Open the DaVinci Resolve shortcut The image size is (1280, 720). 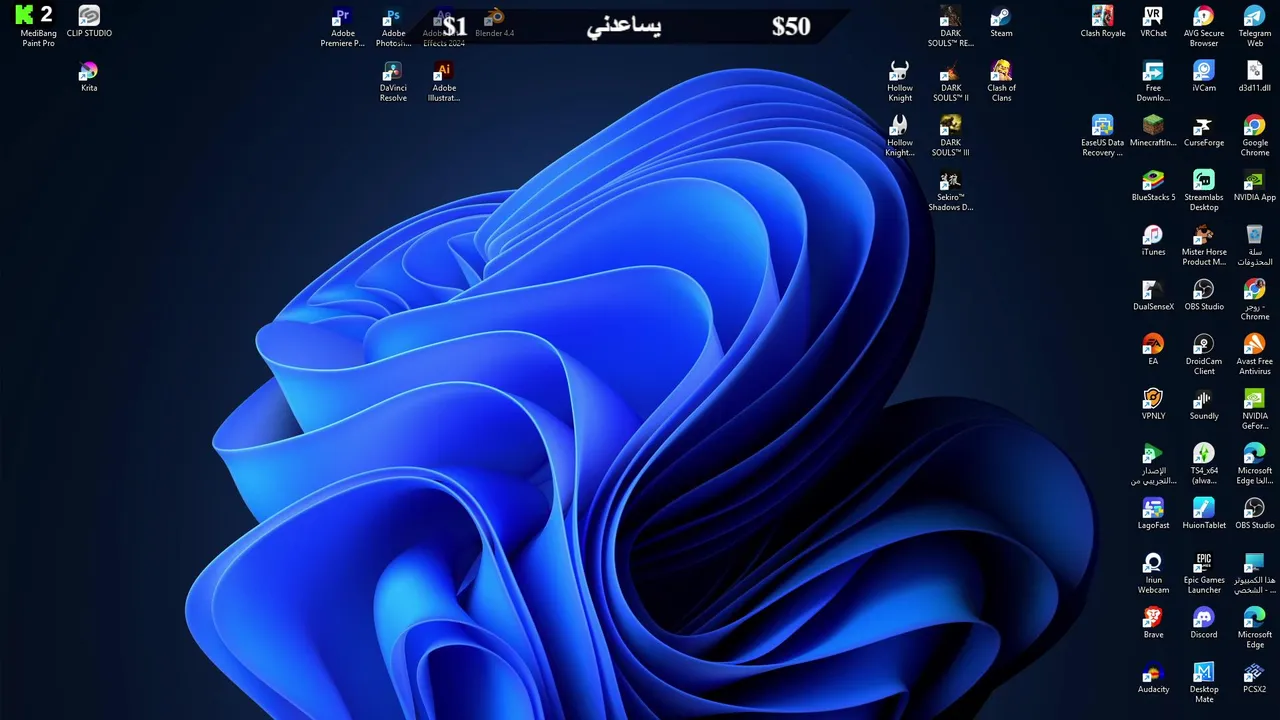click(393, 81)
